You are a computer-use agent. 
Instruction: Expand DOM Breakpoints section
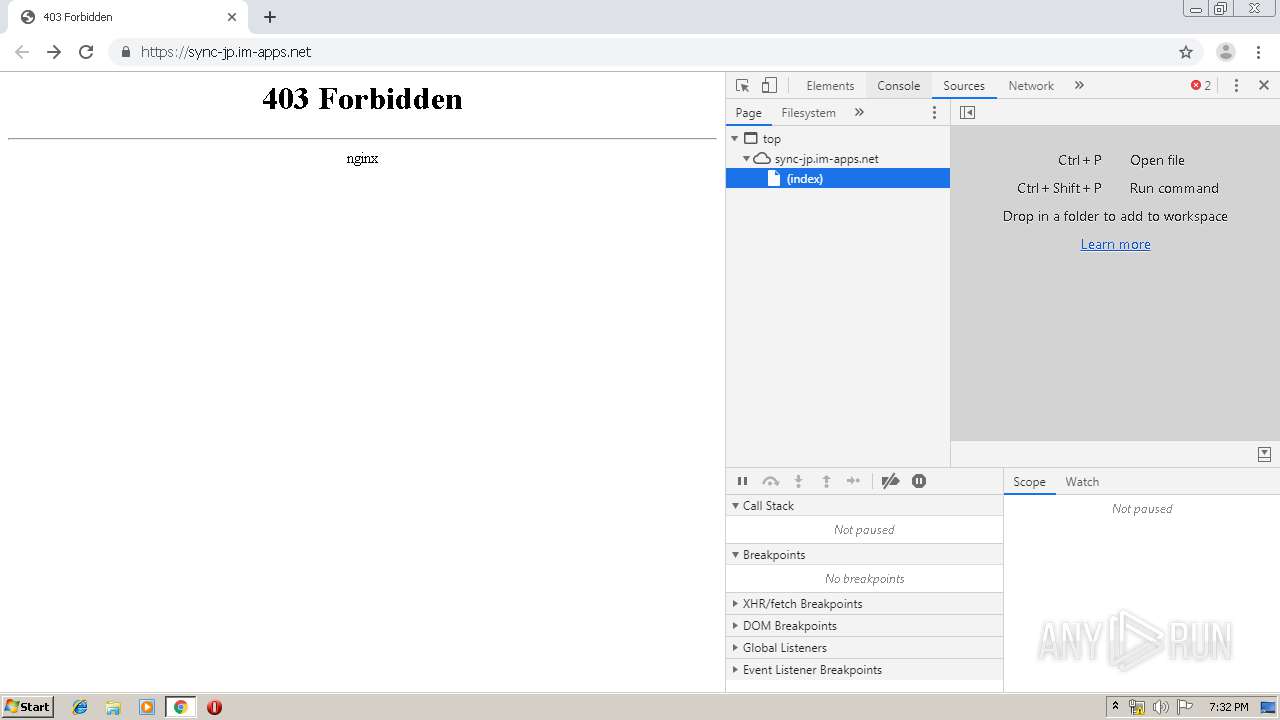click(x=864, y=626)
